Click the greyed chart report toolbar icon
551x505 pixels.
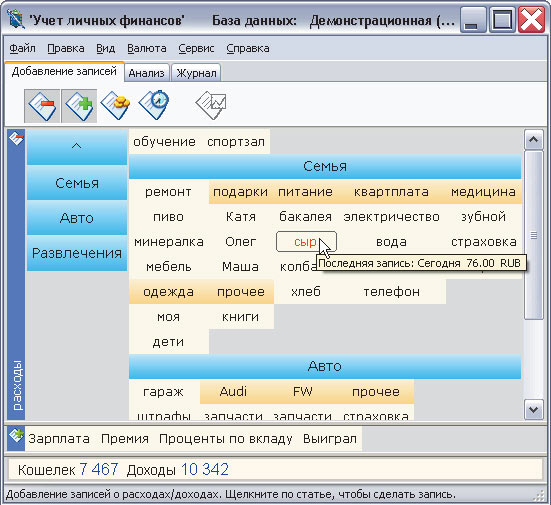[x=210, y=105]
